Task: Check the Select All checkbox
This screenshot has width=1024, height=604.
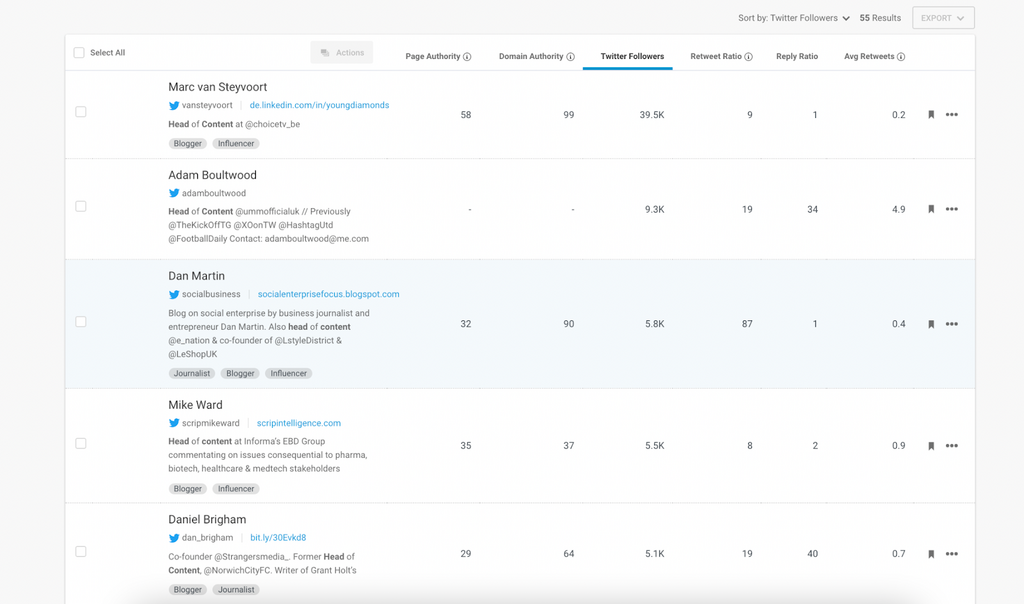Action: 79,53
